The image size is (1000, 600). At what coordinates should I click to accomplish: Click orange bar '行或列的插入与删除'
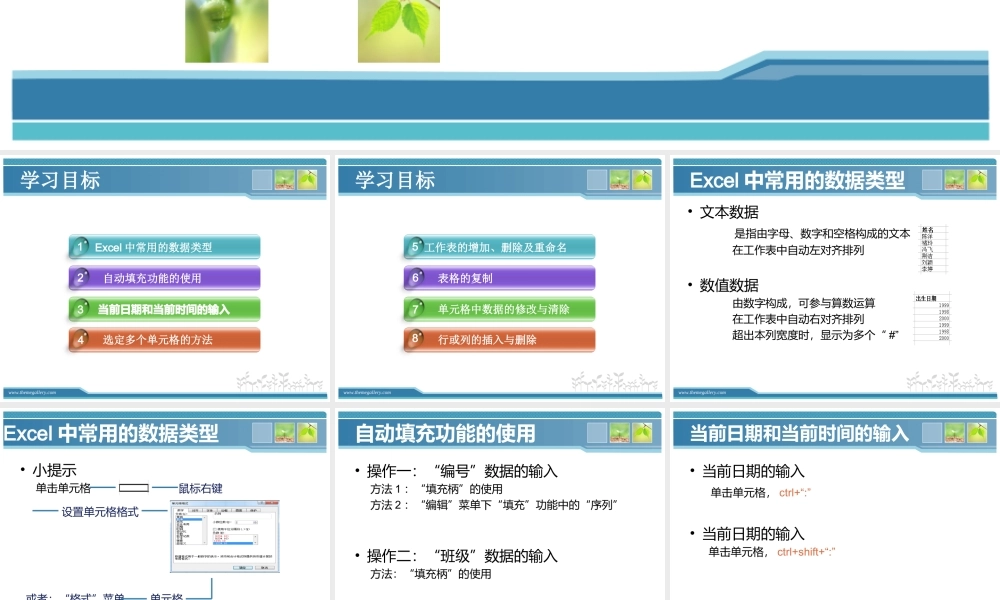tap(499, 340)
